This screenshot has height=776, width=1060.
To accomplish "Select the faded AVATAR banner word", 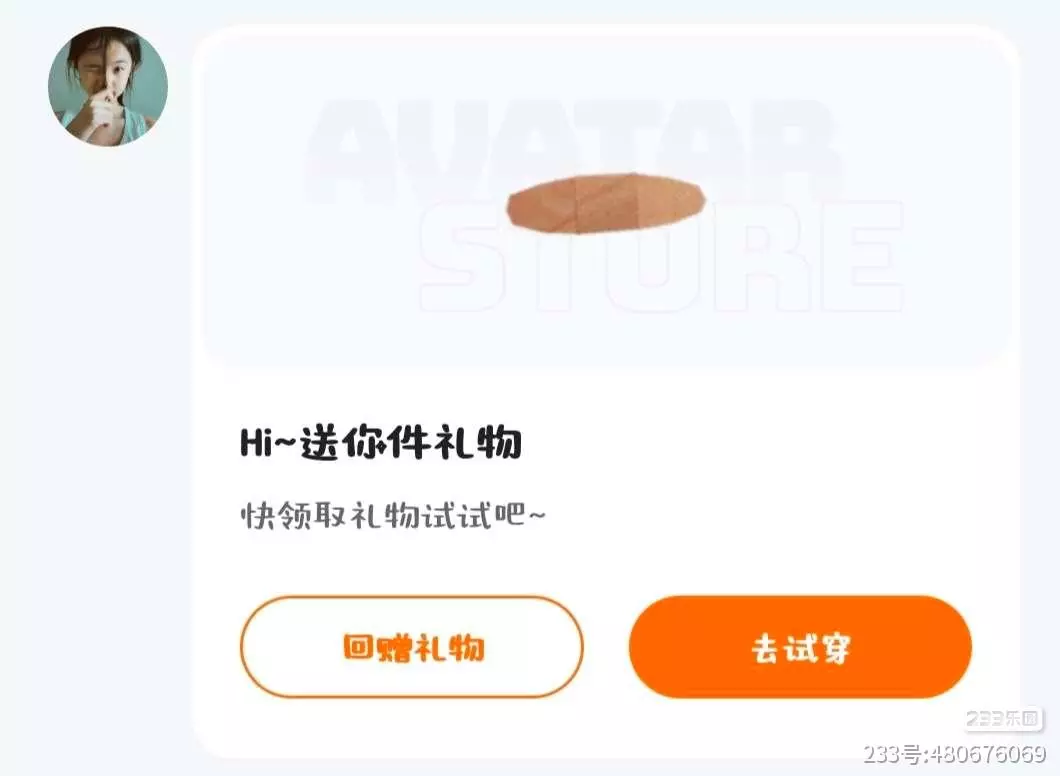I will tap(575, 150).
